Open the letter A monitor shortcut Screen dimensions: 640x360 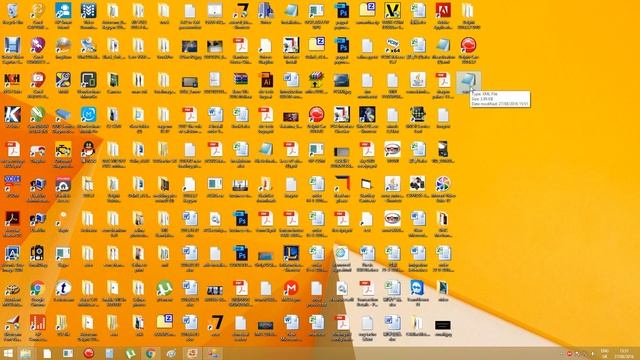(x=13, y=254)
